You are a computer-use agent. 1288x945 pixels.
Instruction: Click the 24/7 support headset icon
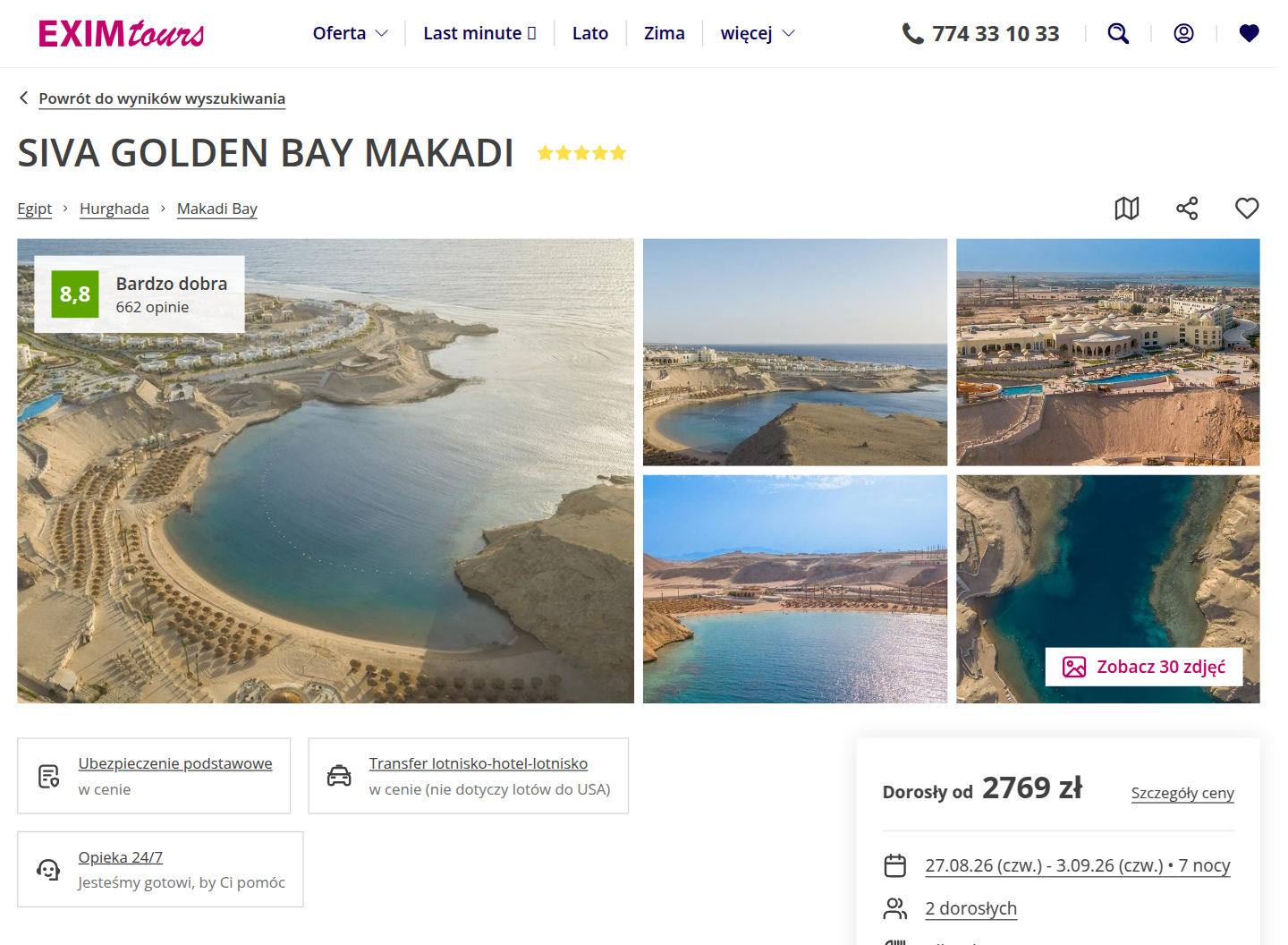(48, 869)
